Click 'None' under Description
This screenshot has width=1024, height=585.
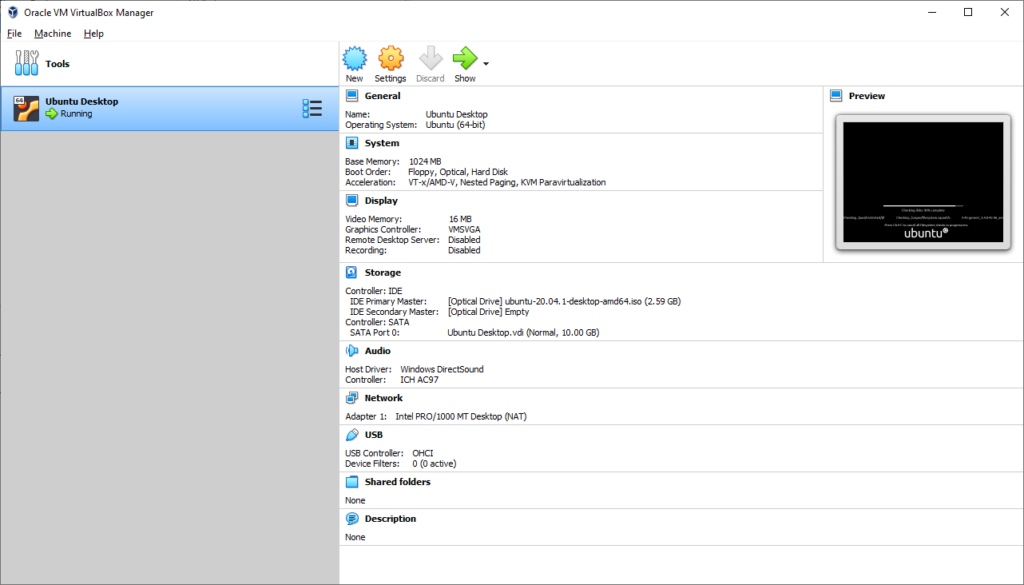[x=355, y=537]
